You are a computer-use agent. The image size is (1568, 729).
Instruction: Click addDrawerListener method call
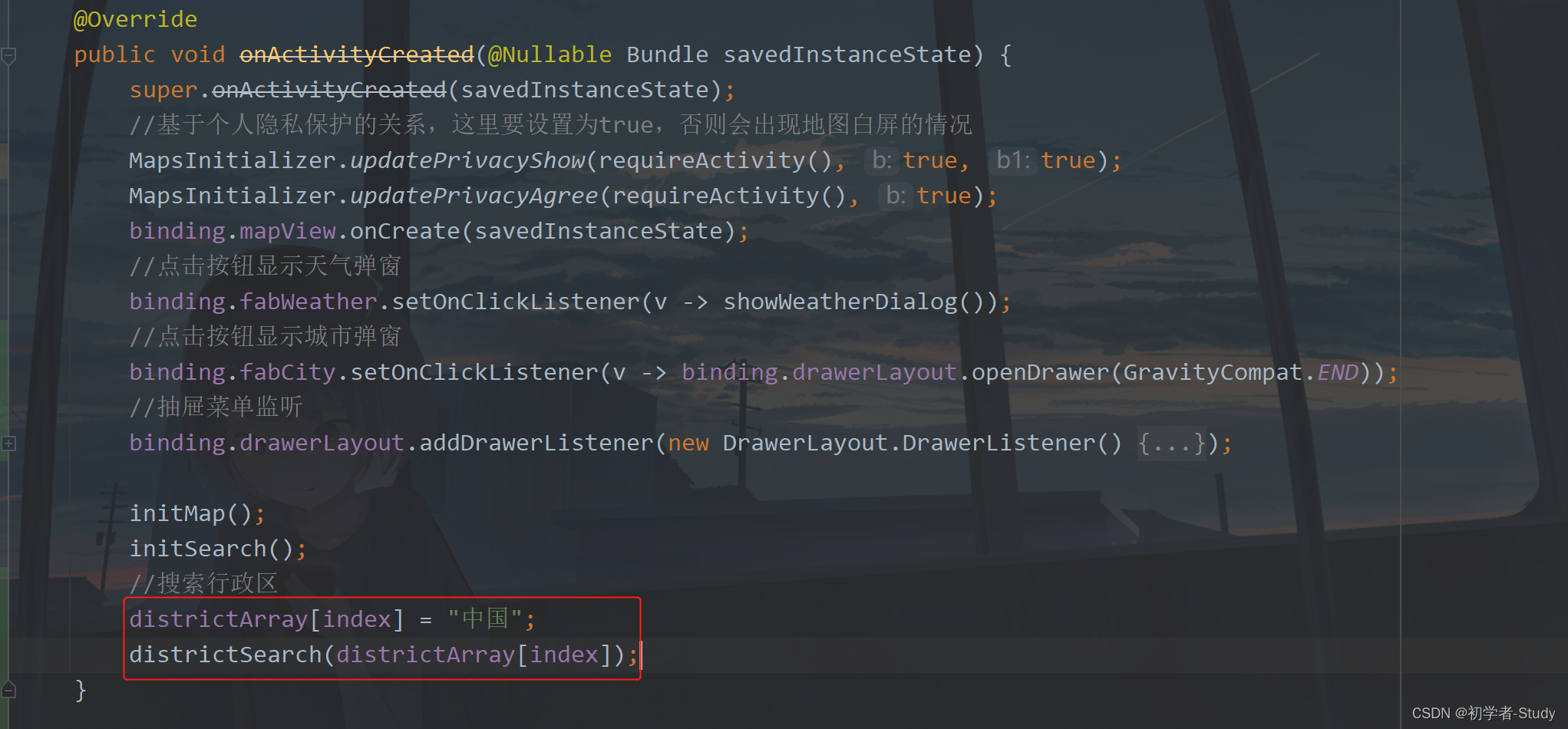pos(536,443)
